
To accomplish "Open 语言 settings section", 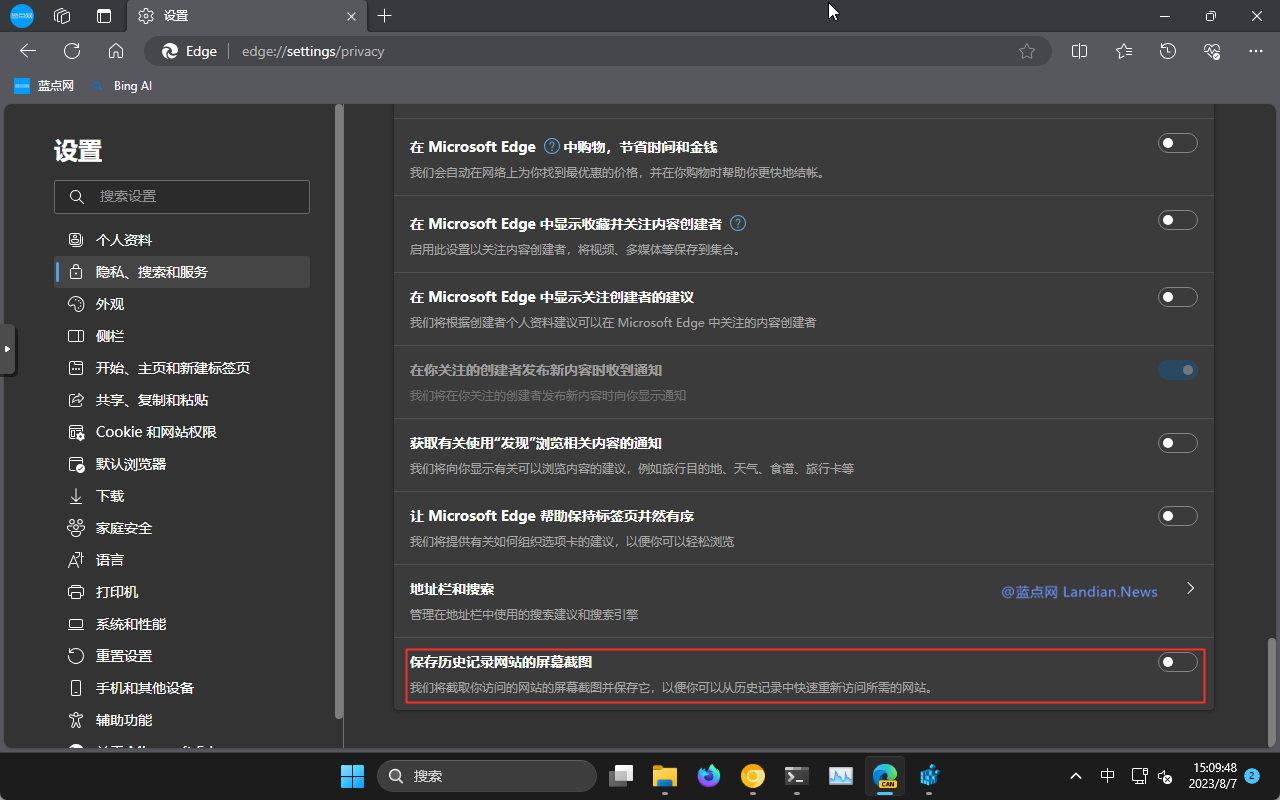I will point(182,560).
